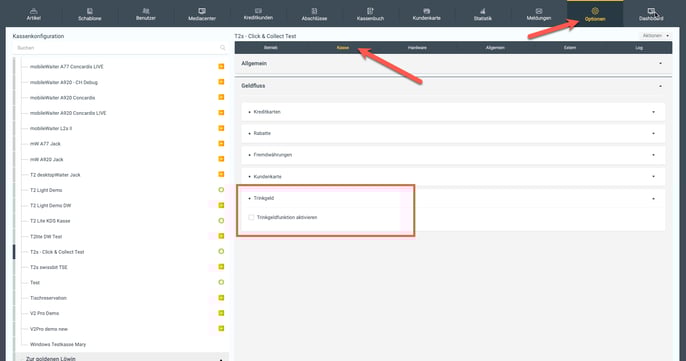
Task: Switch to the Hardware tab
Action: [417, 48]
